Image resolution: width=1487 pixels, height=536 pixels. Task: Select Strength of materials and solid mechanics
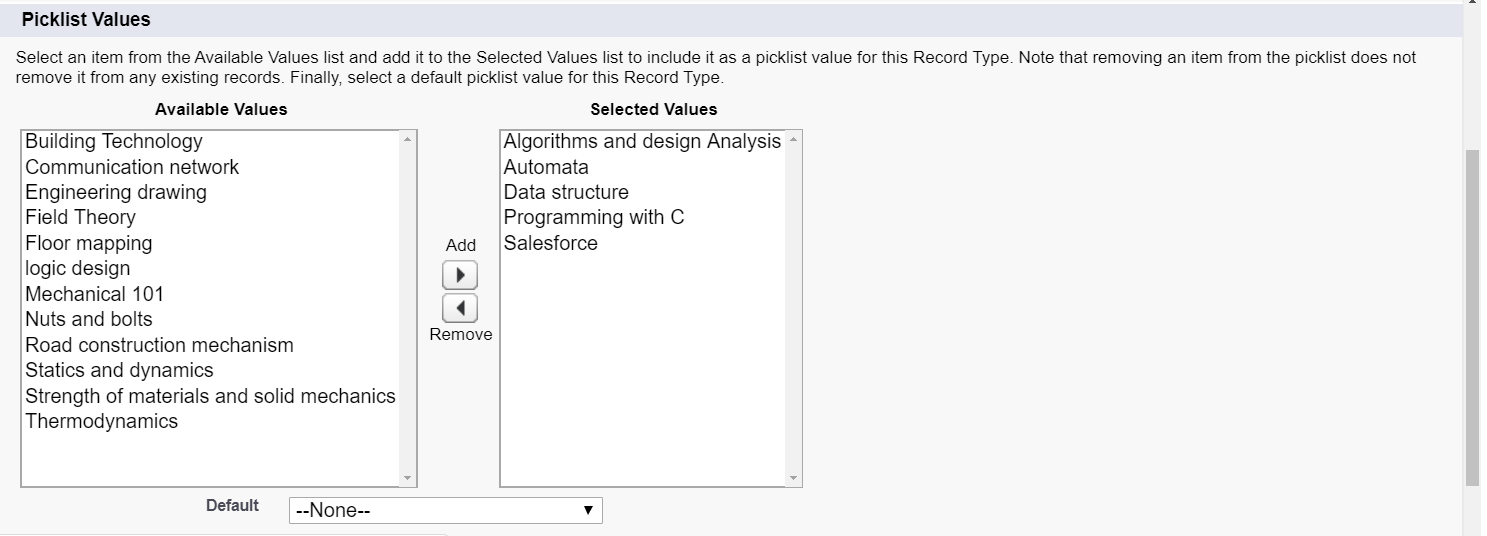210,396
